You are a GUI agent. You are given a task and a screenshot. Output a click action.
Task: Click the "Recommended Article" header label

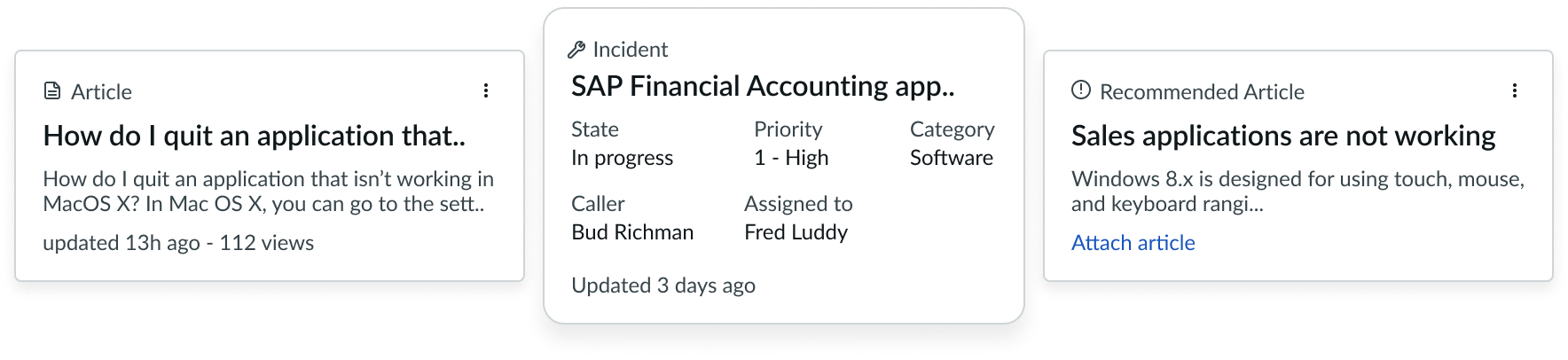(1202, 92)
